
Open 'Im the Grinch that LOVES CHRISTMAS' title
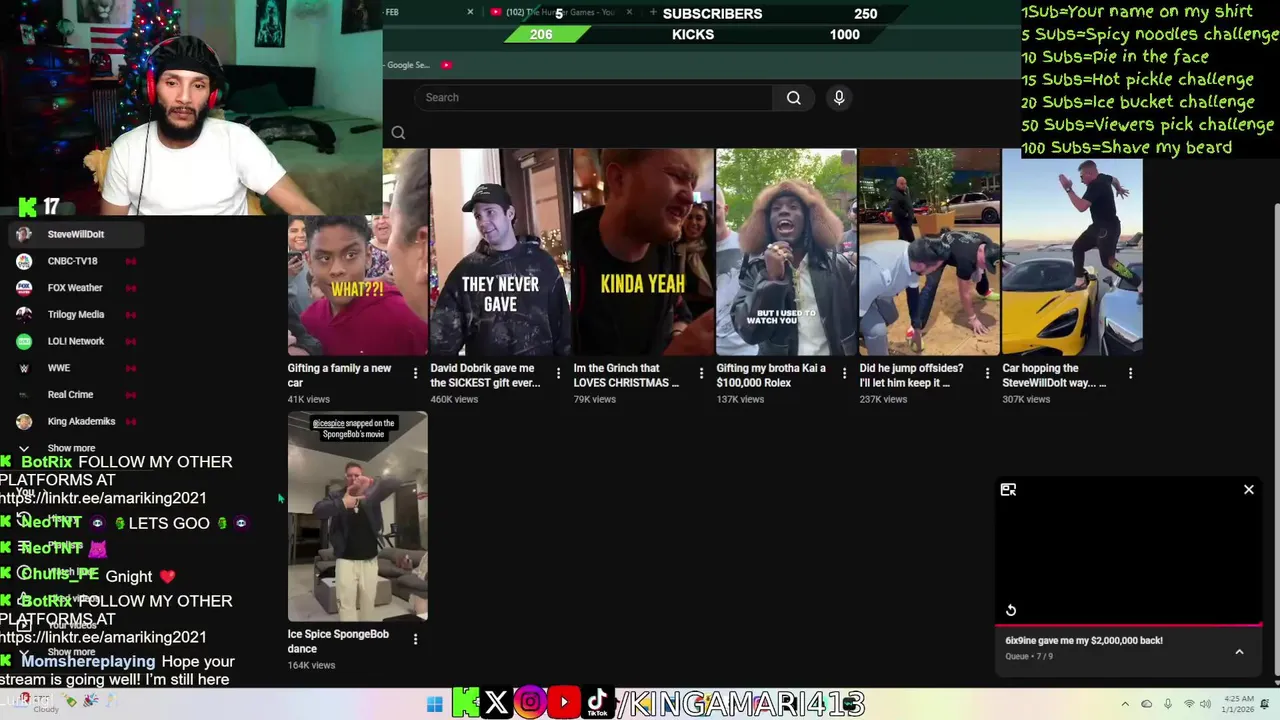(x=626, y=375)
